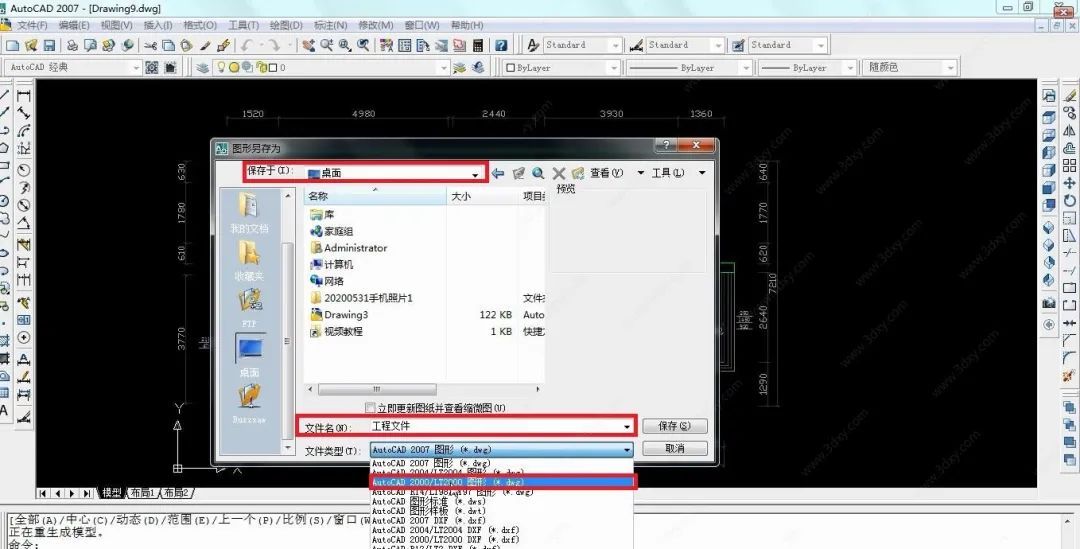Open the ByLayer linetype dropdown
Image resolution: width=1080 pixels, height=549 pixels.
point(745,68)
